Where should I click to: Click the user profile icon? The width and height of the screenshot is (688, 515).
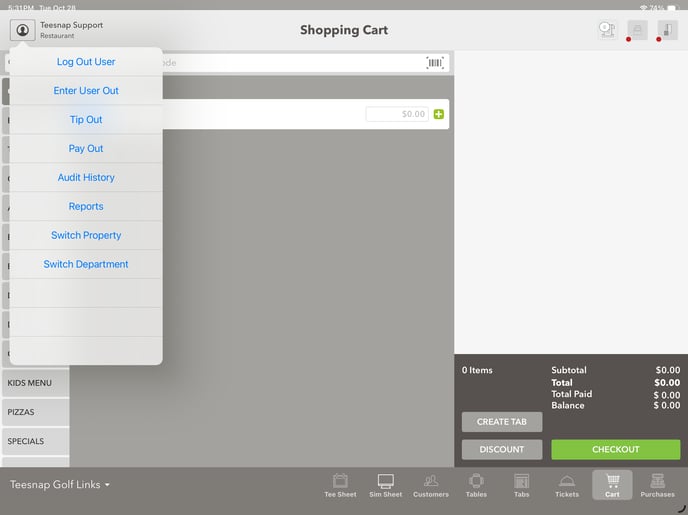click(22, 30)
